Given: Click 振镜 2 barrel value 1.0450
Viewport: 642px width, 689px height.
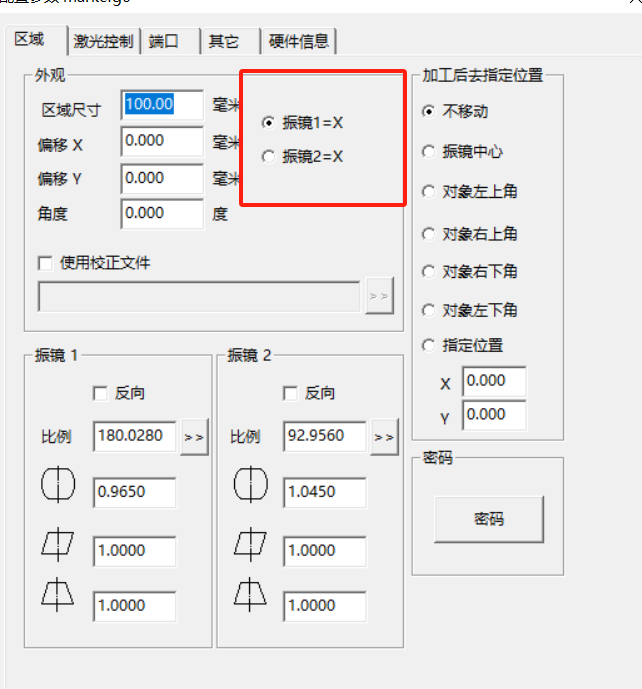Looking at the screenshot, I should click(325, 492).
